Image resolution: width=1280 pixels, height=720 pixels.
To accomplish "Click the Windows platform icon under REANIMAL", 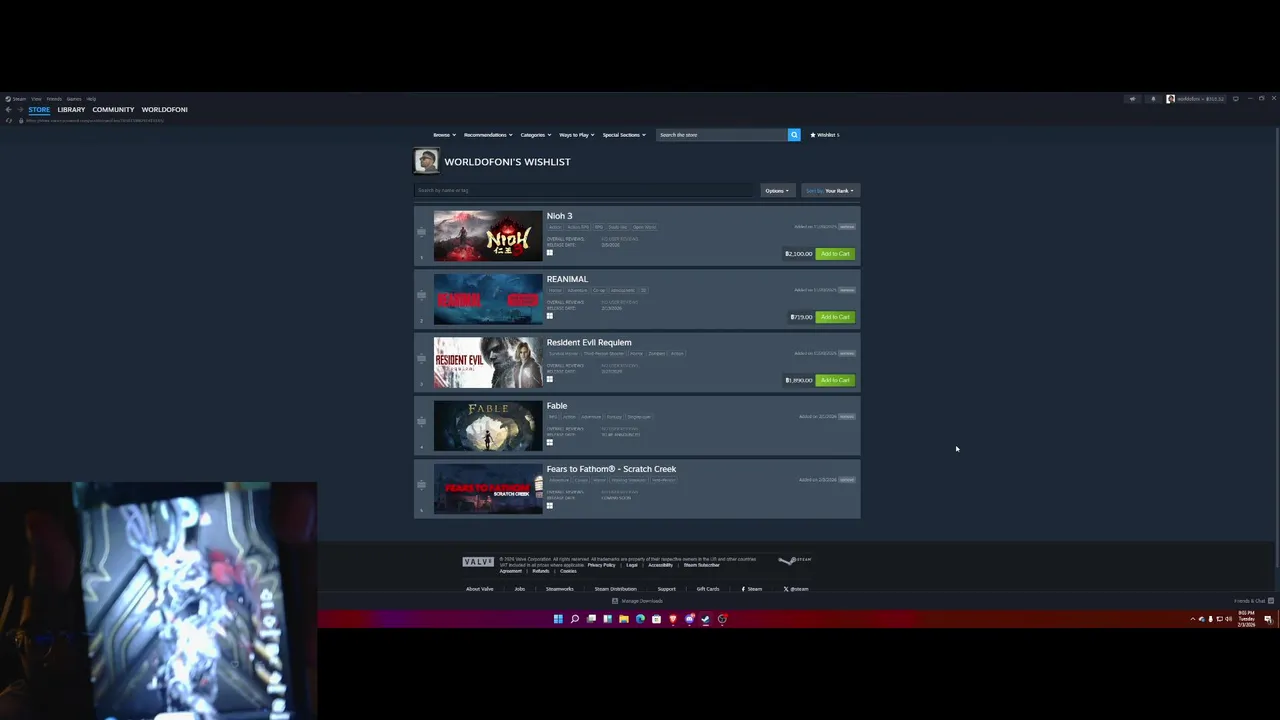I will pyautogui.click(x=549, y=316).
